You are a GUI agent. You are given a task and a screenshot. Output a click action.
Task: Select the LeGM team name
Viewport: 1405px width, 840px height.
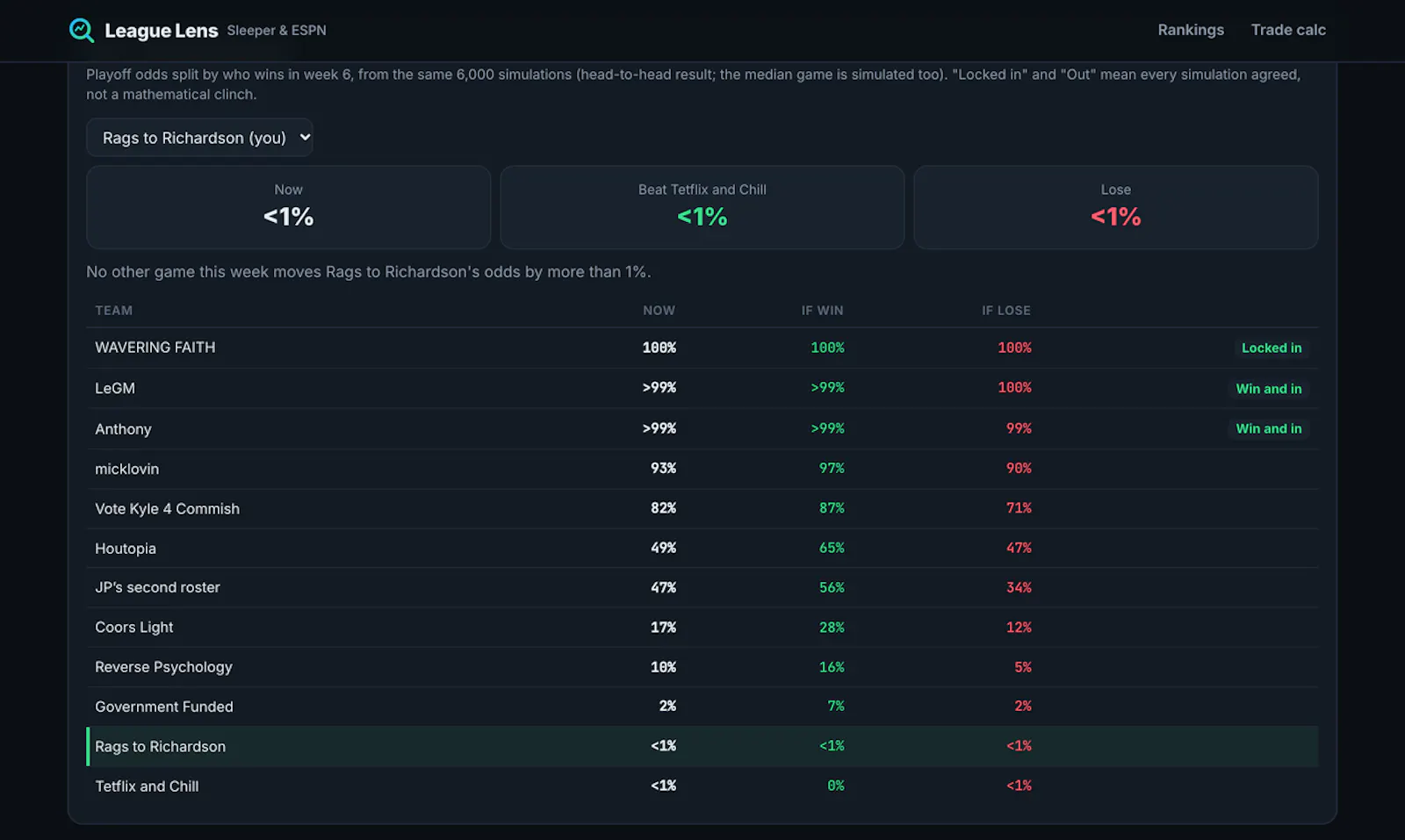click(x=115, y=388)
